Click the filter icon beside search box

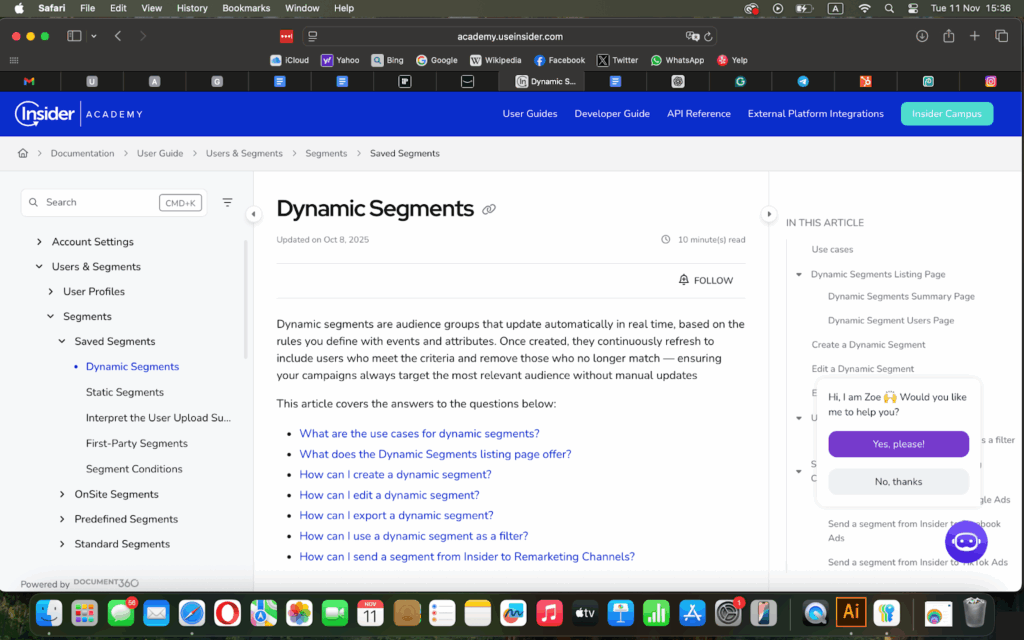227,202
